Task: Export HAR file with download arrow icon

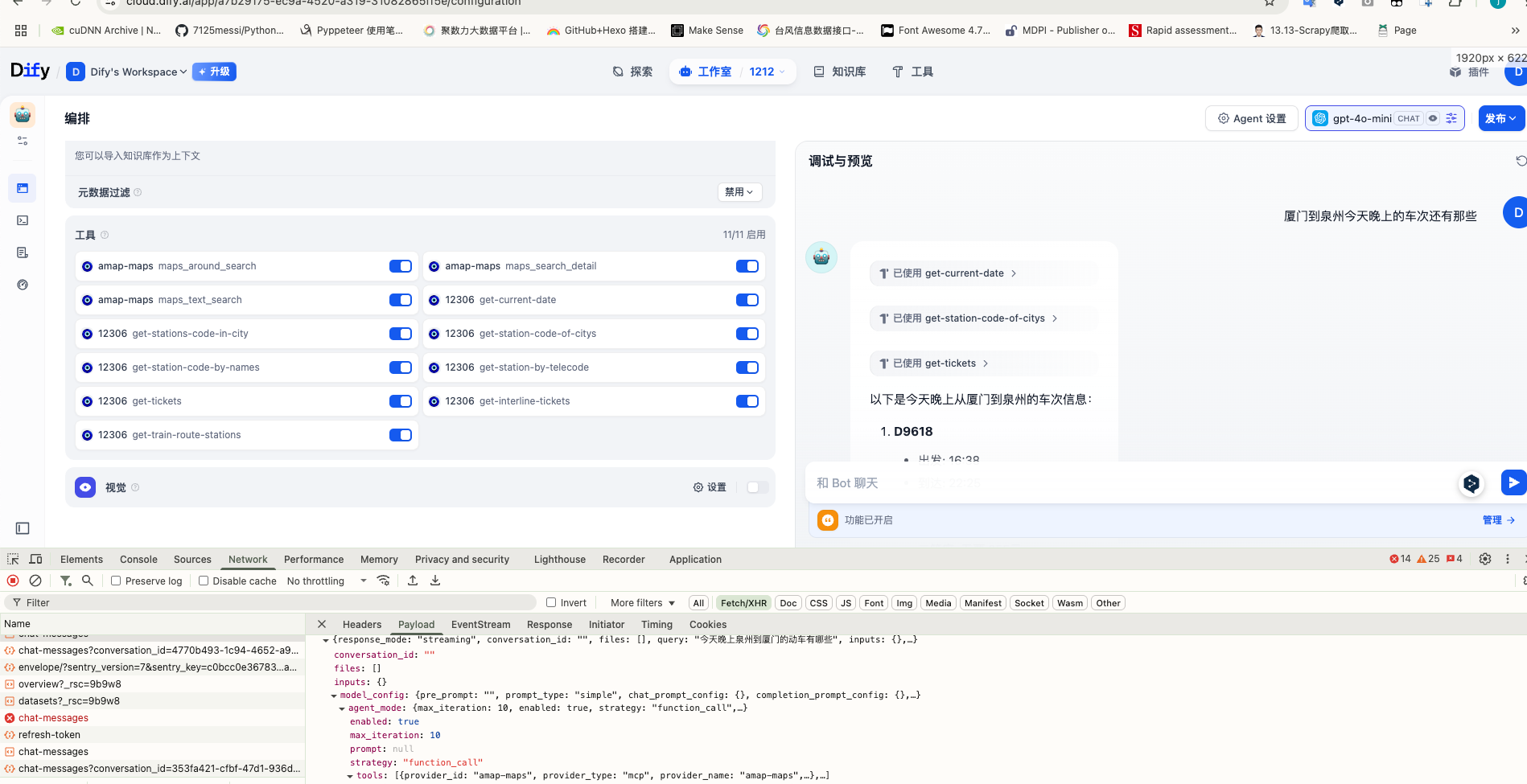Action: tap(435, 581)
